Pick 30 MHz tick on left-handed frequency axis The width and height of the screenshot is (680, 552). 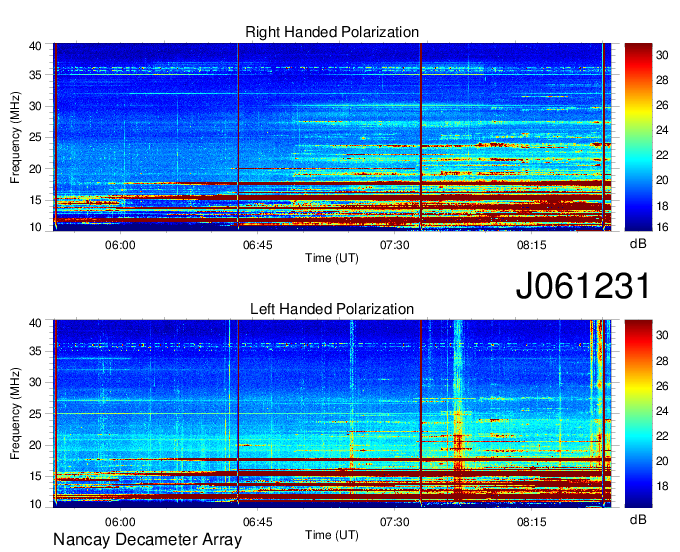coord(35,382)
